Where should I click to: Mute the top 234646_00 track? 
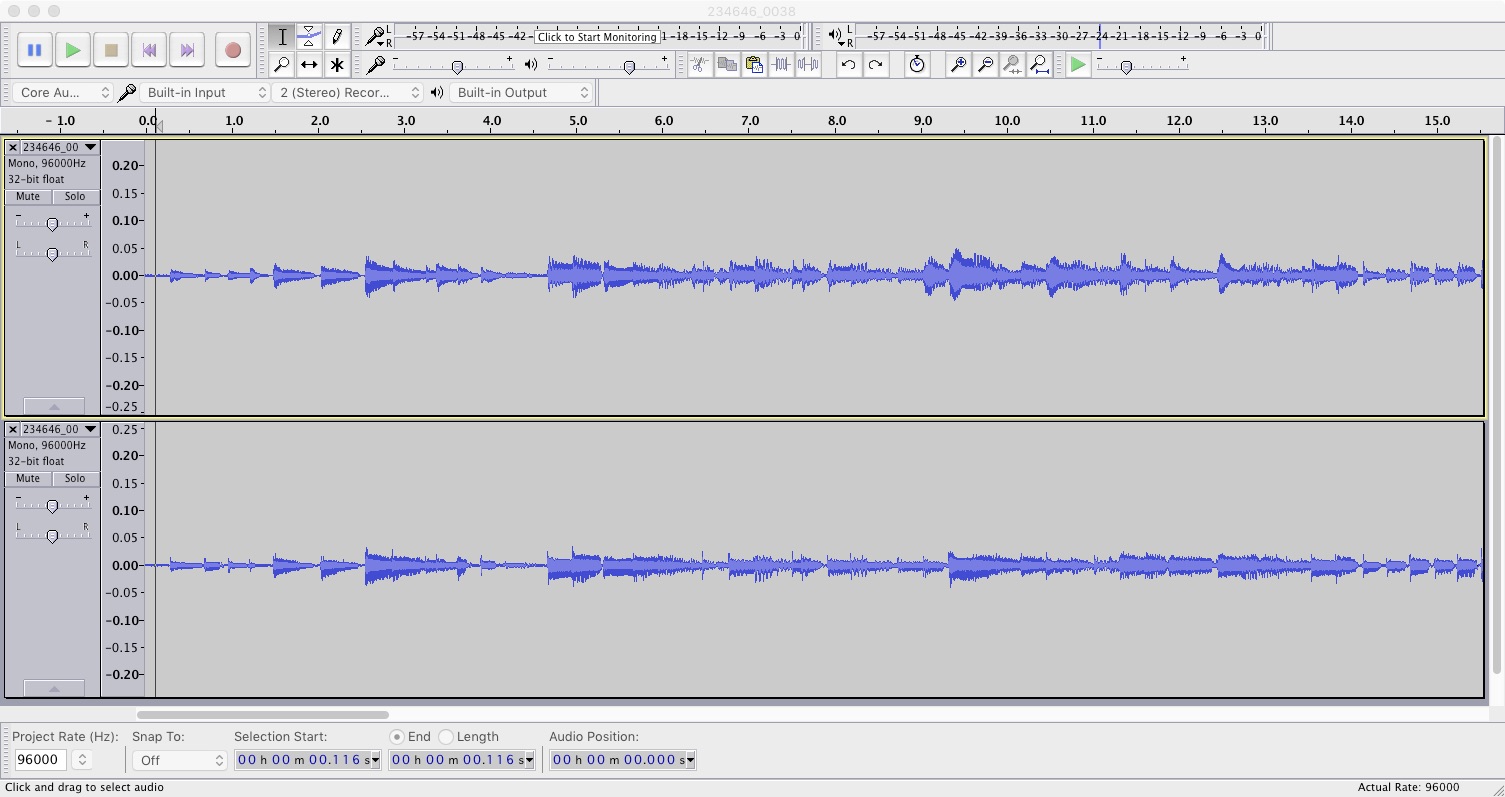pyautogui.click(x=27, y=196)
